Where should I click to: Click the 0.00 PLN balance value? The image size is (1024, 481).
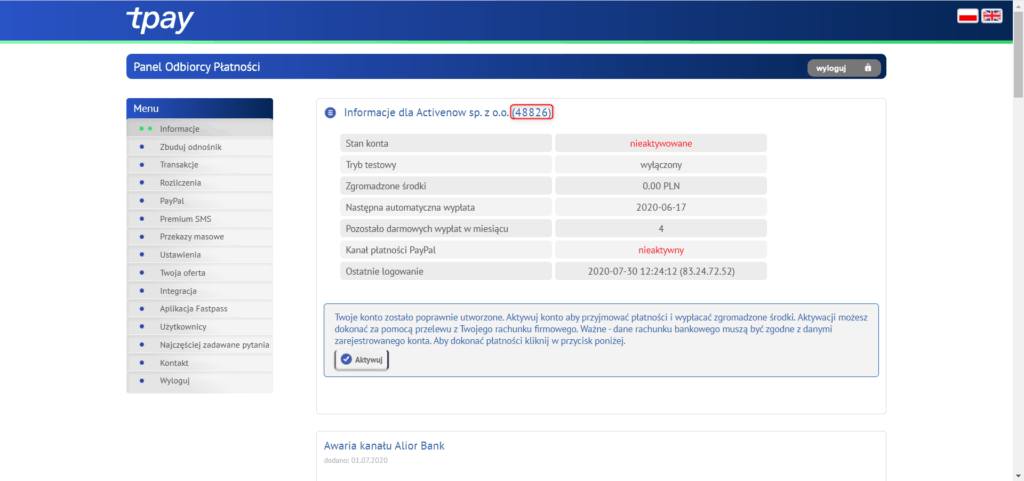[661, 186]
